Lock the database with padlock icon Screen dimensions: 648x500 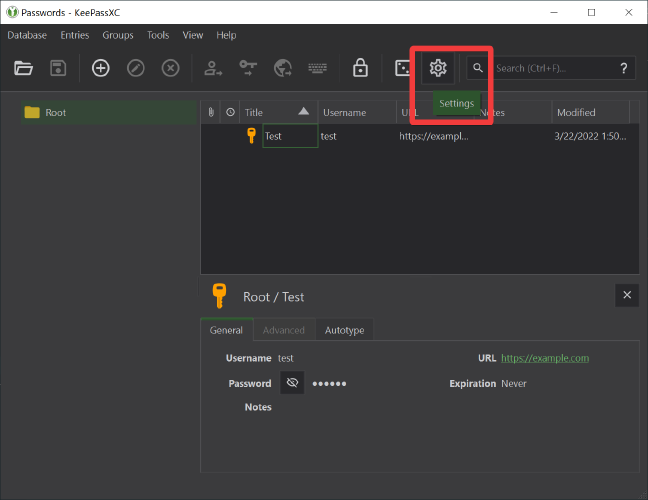(x=360, y=68)
